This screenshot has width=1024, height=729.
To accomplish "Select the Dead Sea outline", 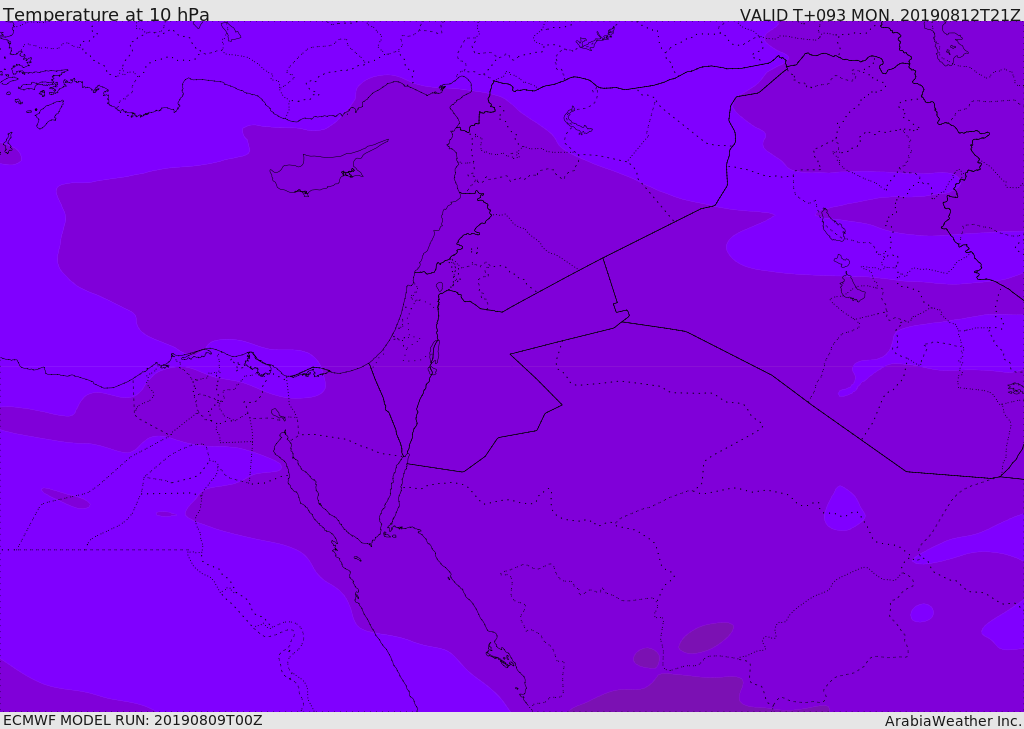I will pyautogui.click(x=434, y=354).
